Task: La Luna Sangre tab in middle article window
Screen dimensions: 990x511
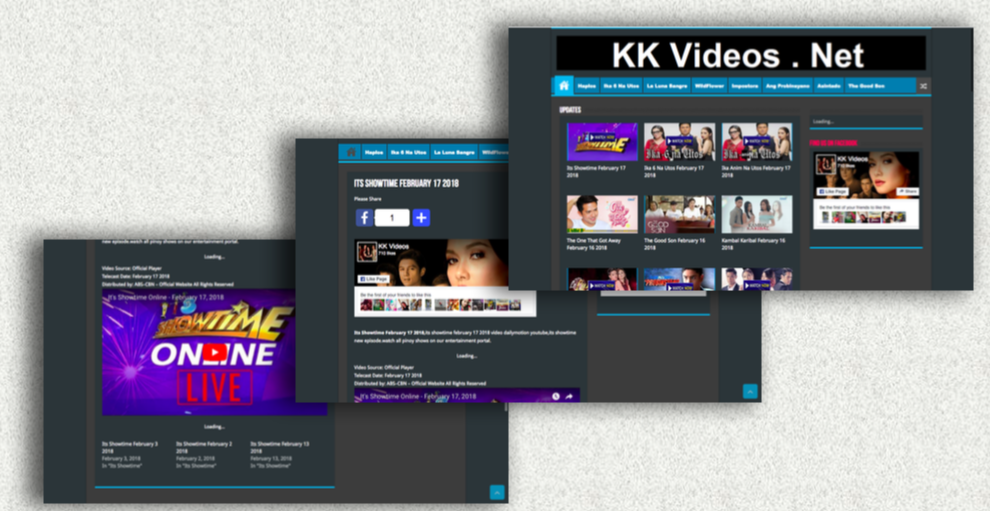Action: (454, 152)
